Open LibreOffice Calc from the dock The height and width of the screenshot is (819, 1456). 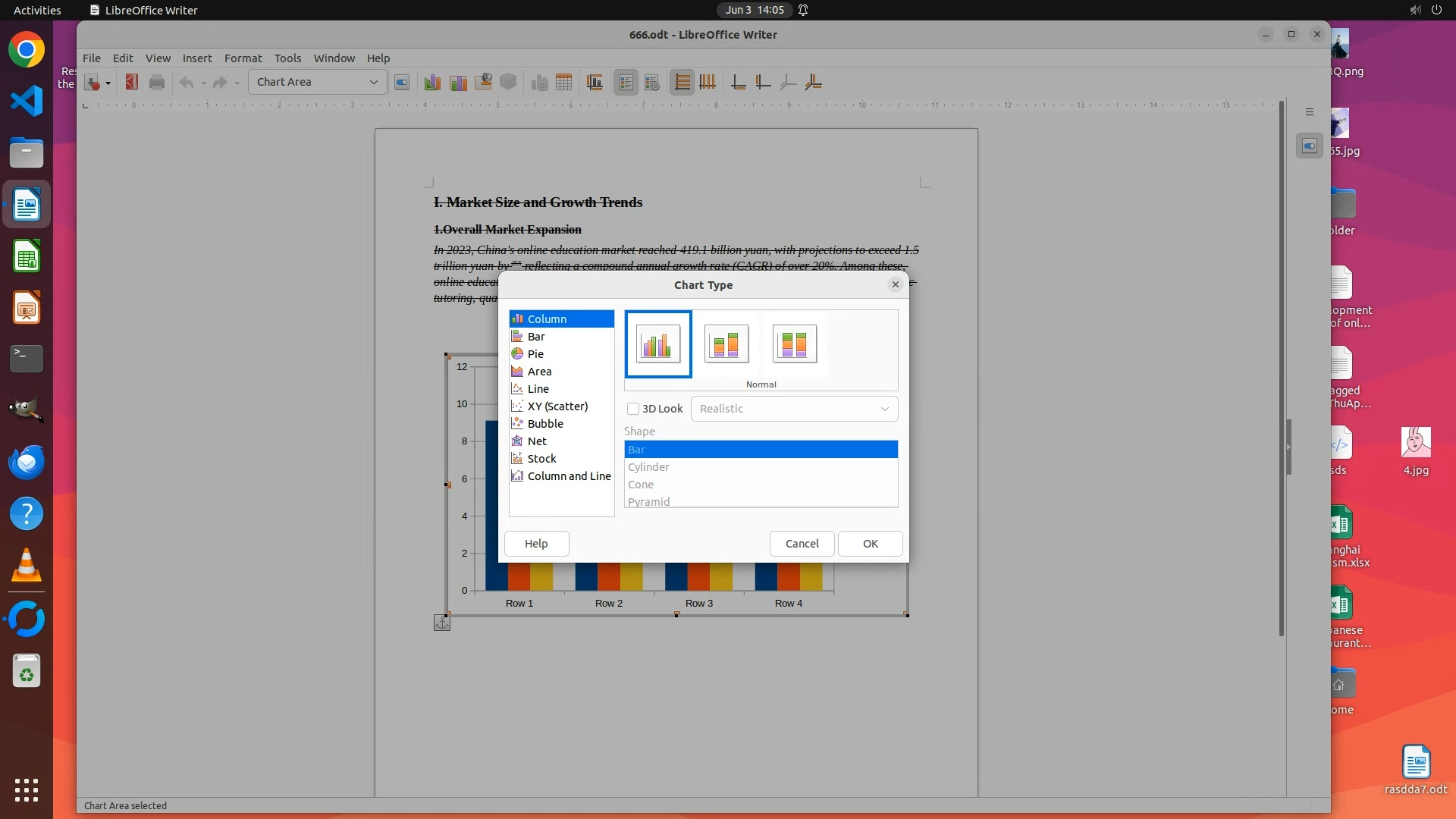click(27, 256)
